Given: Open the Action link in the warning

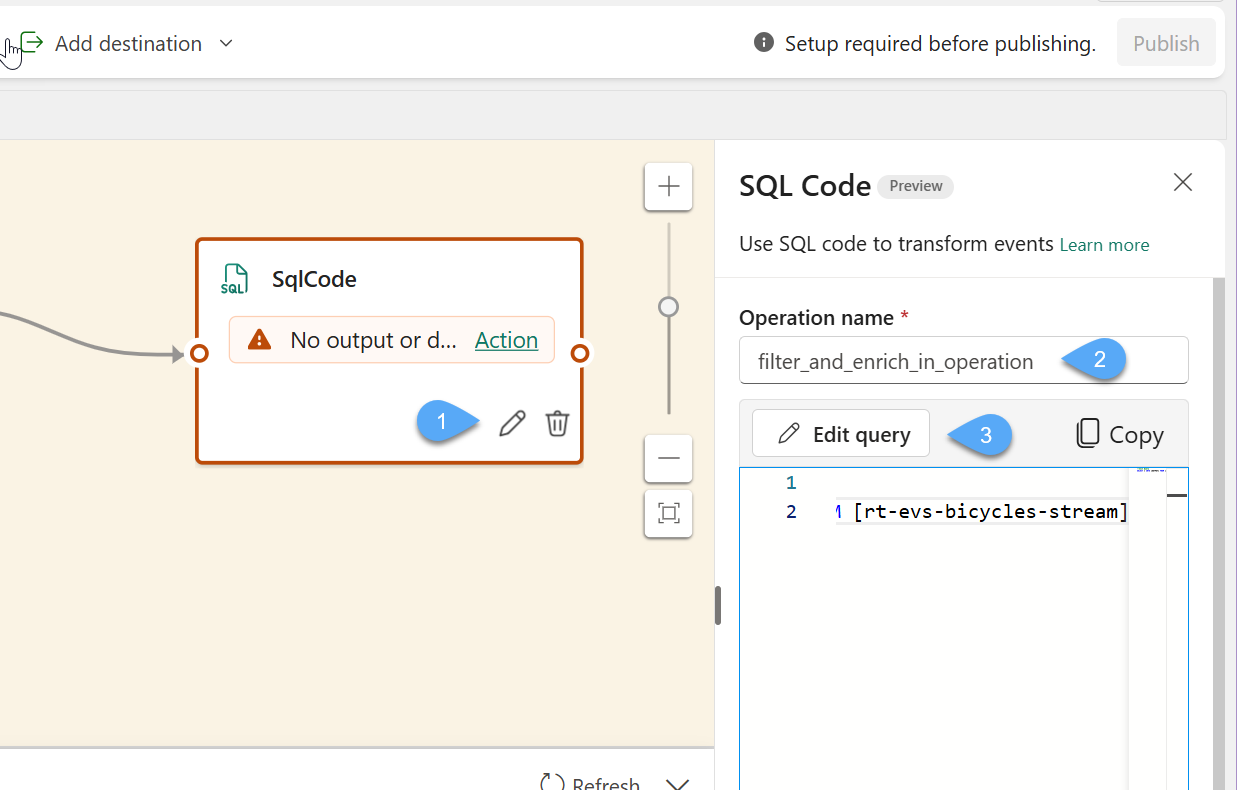Looking at the screenshot, I should [506, 340].
